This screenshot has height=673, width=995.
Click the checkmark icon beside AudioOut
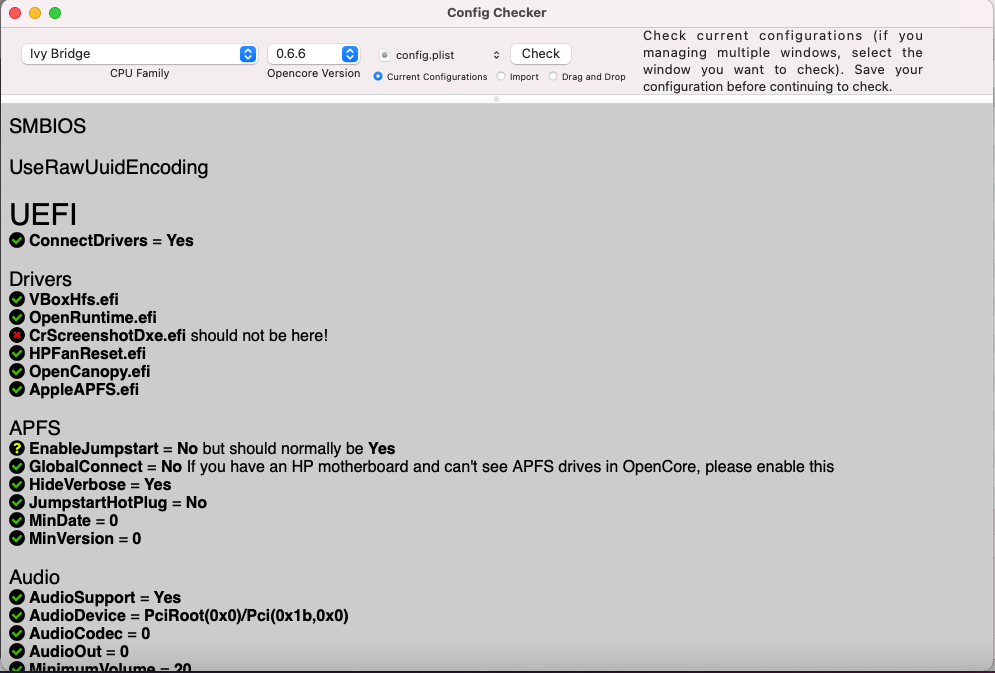[17, 651]
